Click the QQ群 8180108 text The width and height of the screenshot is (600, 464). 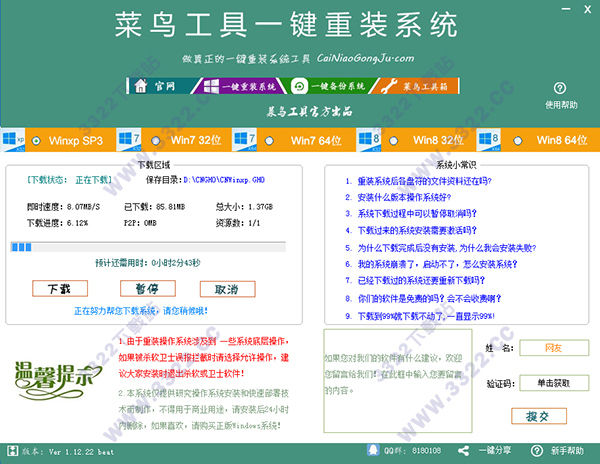(412, 451)
